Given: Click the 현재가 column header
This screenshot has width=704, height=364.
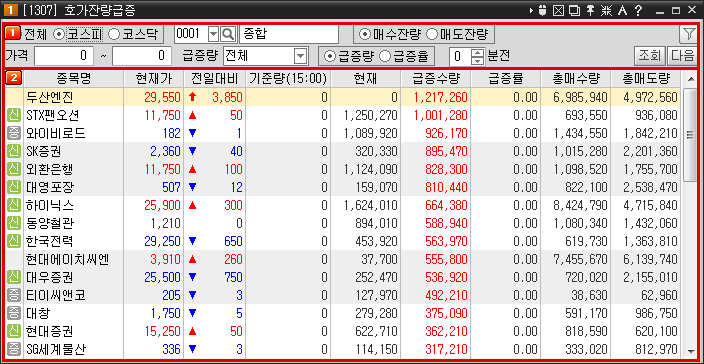Looking at the screenshot, I should pos(154,79).
